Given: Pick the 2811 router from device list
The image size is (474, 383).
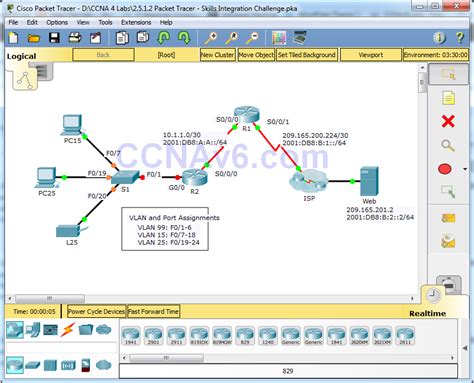Looking at the screenshot, I should click(x=405, y=336).
